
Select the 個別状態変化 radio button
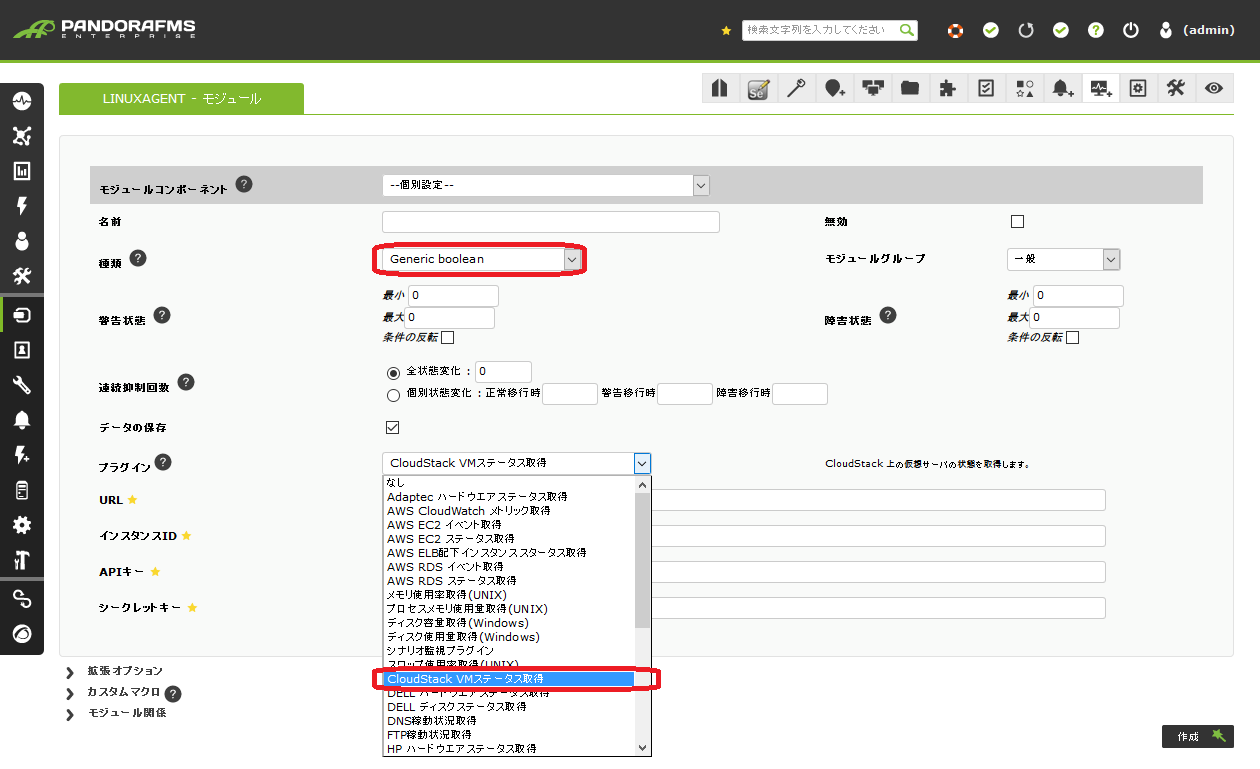393,394
